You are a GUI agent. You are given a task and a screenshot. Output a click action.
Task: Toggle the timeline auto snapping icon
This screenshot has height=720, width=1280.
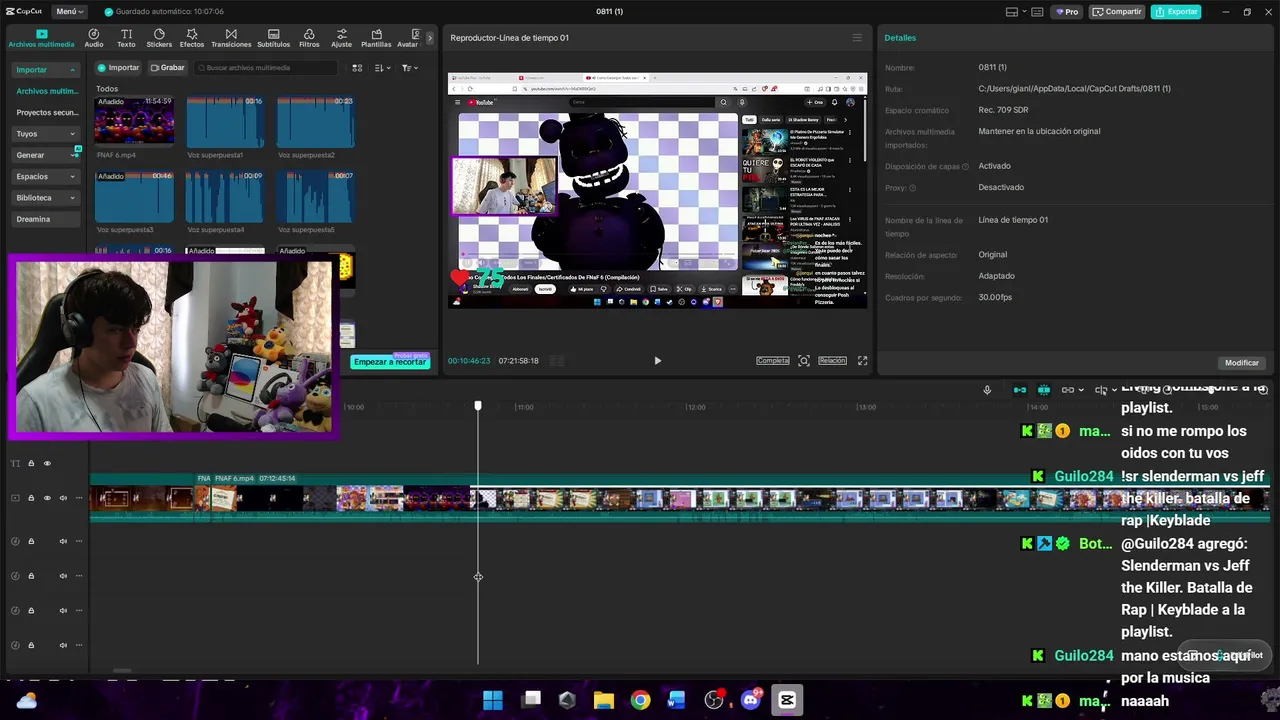1043,390
